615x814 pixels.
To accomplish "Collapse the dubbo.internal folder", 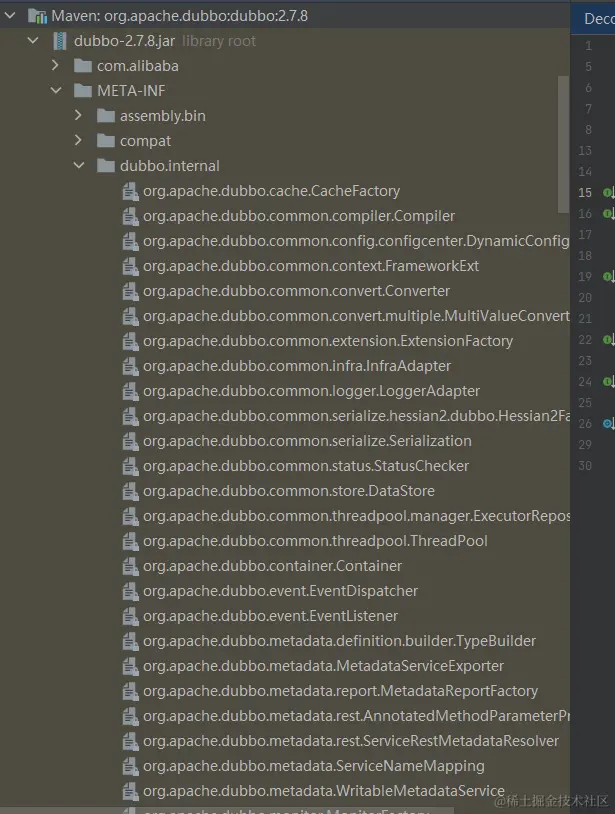I will pyautogui.click(x=79, y=166).
